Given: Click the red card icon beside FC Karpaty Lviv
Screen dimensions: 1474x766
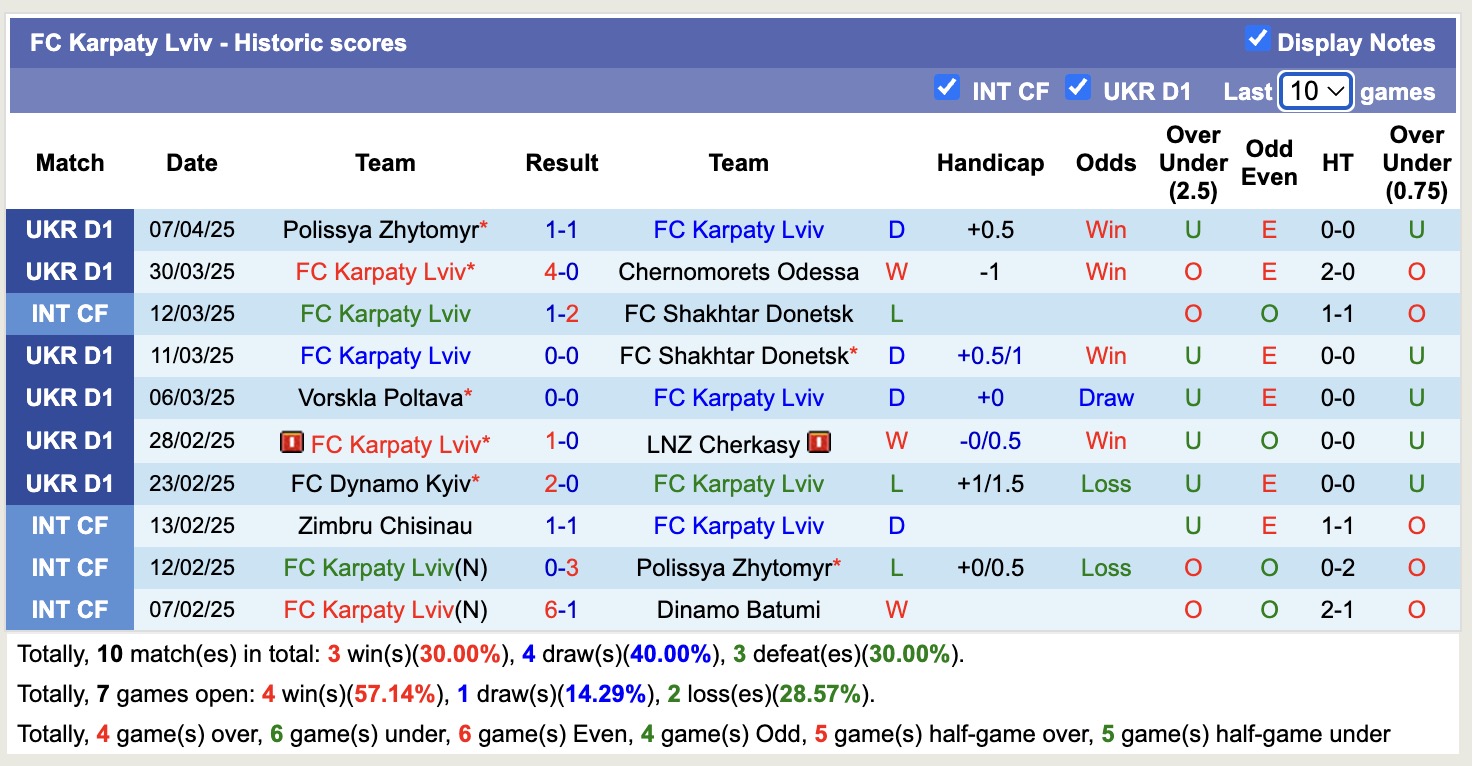Looking at the screenshot, I should (x=293, y=441).
